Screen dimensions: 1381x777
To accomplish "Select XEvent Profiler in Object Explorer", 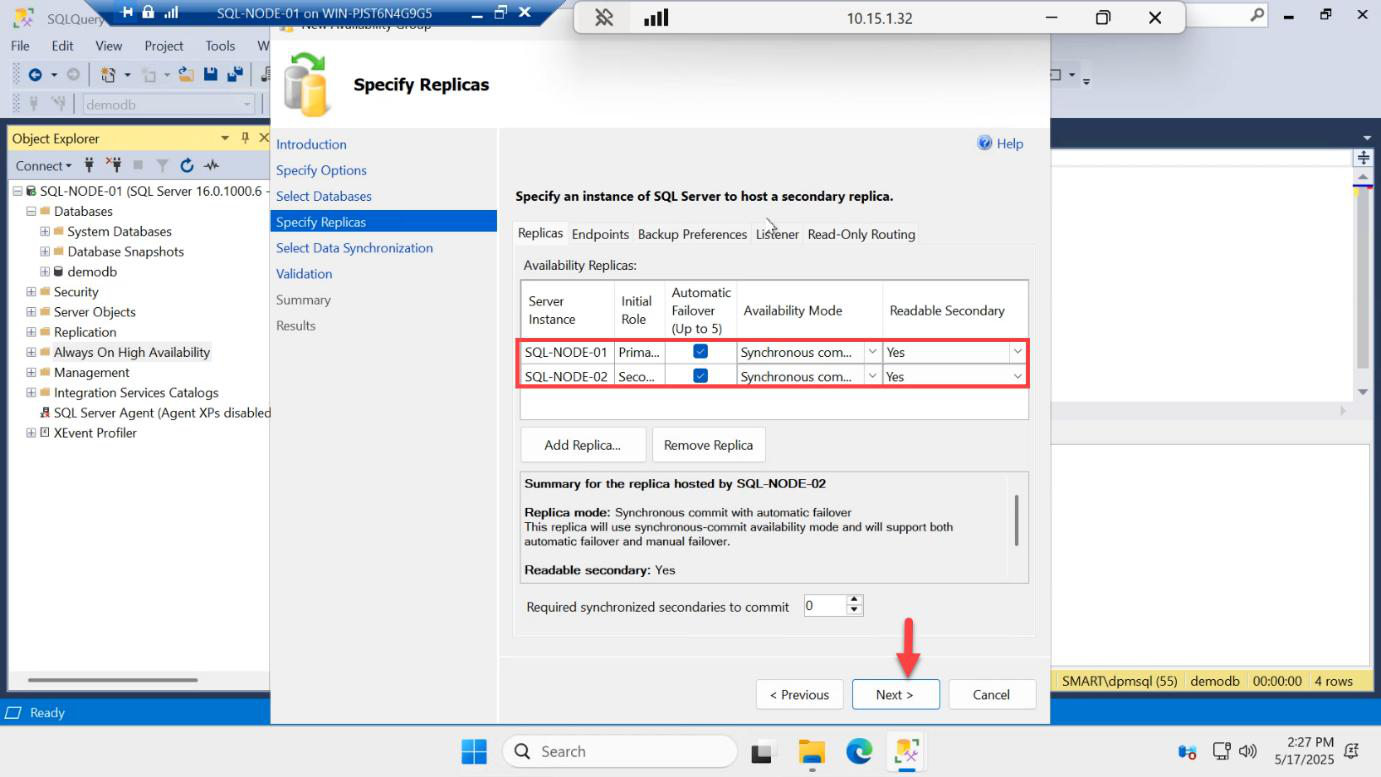I will click(x=95, y=433).
